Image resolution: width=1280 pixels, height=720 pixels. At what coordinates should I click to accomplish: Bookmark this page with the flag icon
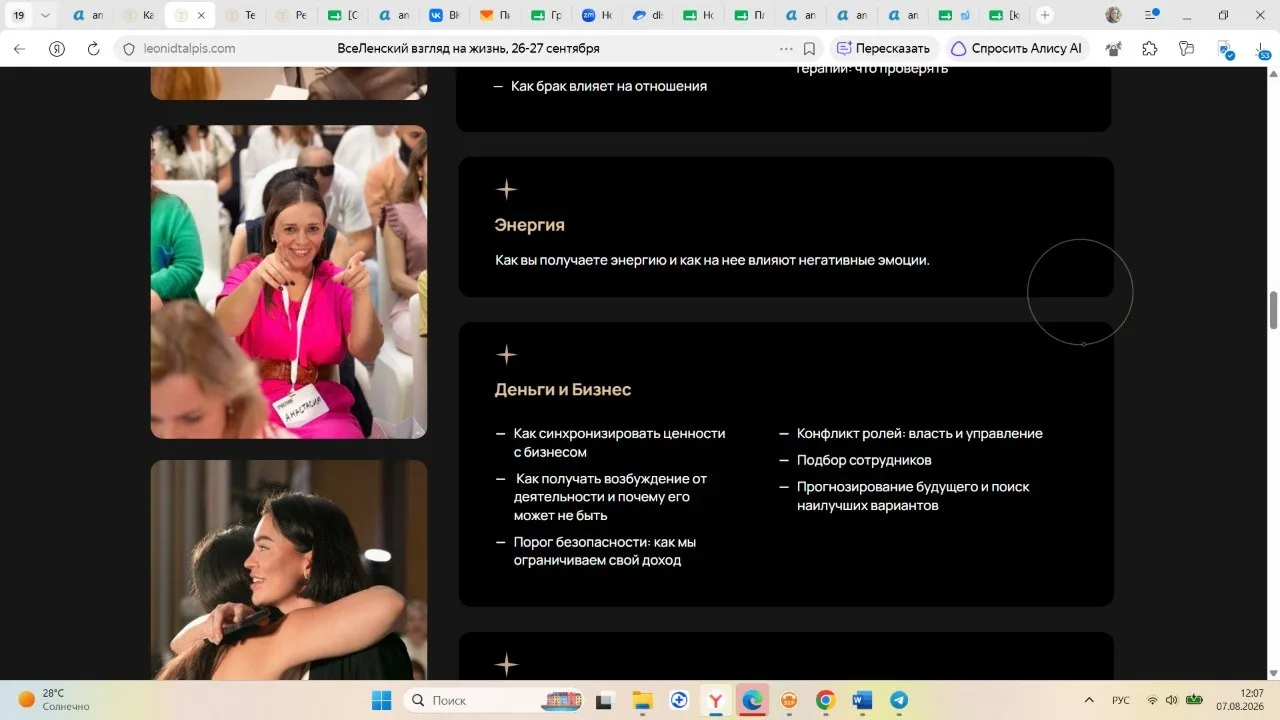(809, 48)
